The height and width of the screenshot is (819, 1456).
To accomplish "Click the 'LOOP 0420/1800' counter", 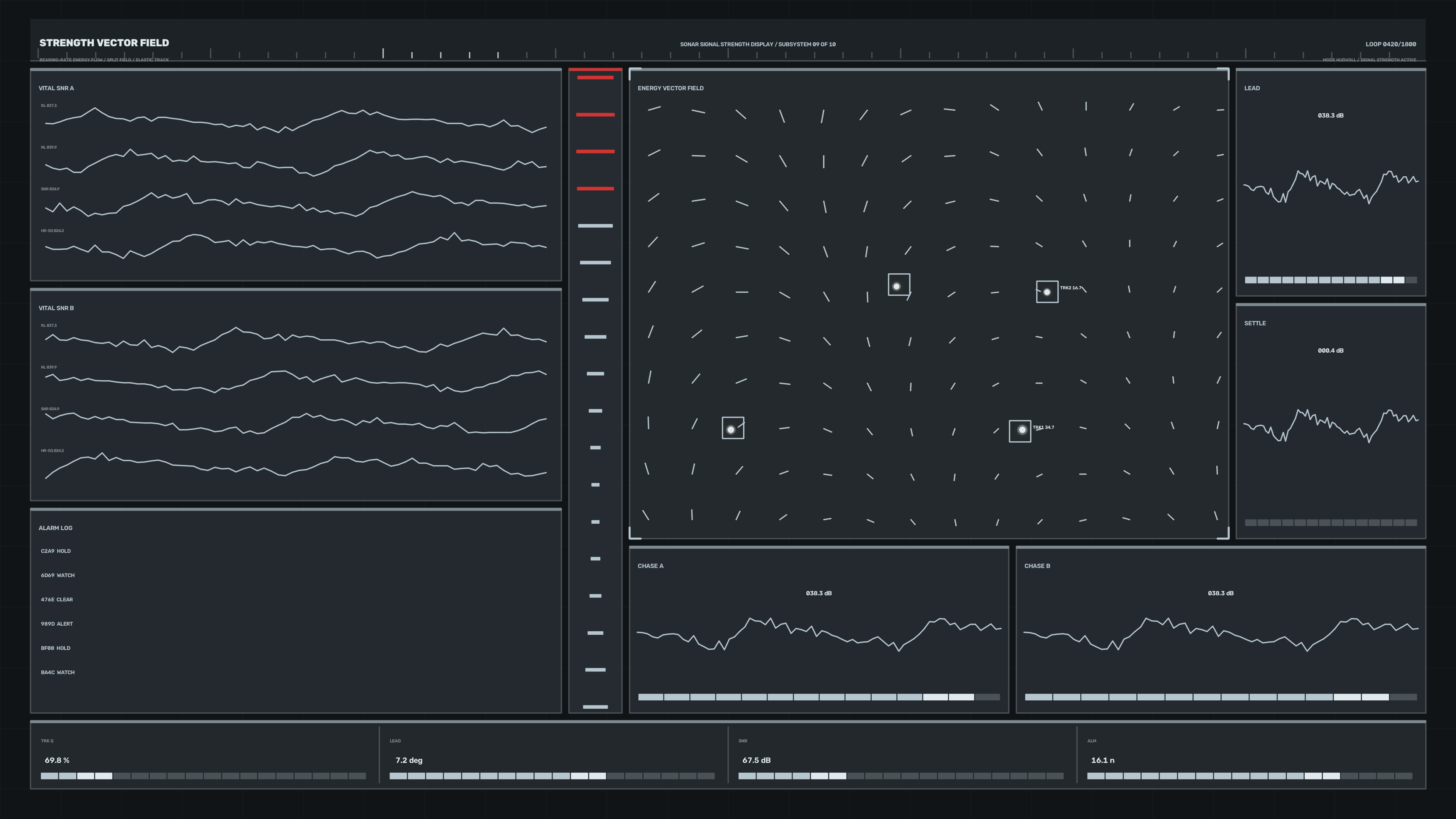I will (1390, 44).
